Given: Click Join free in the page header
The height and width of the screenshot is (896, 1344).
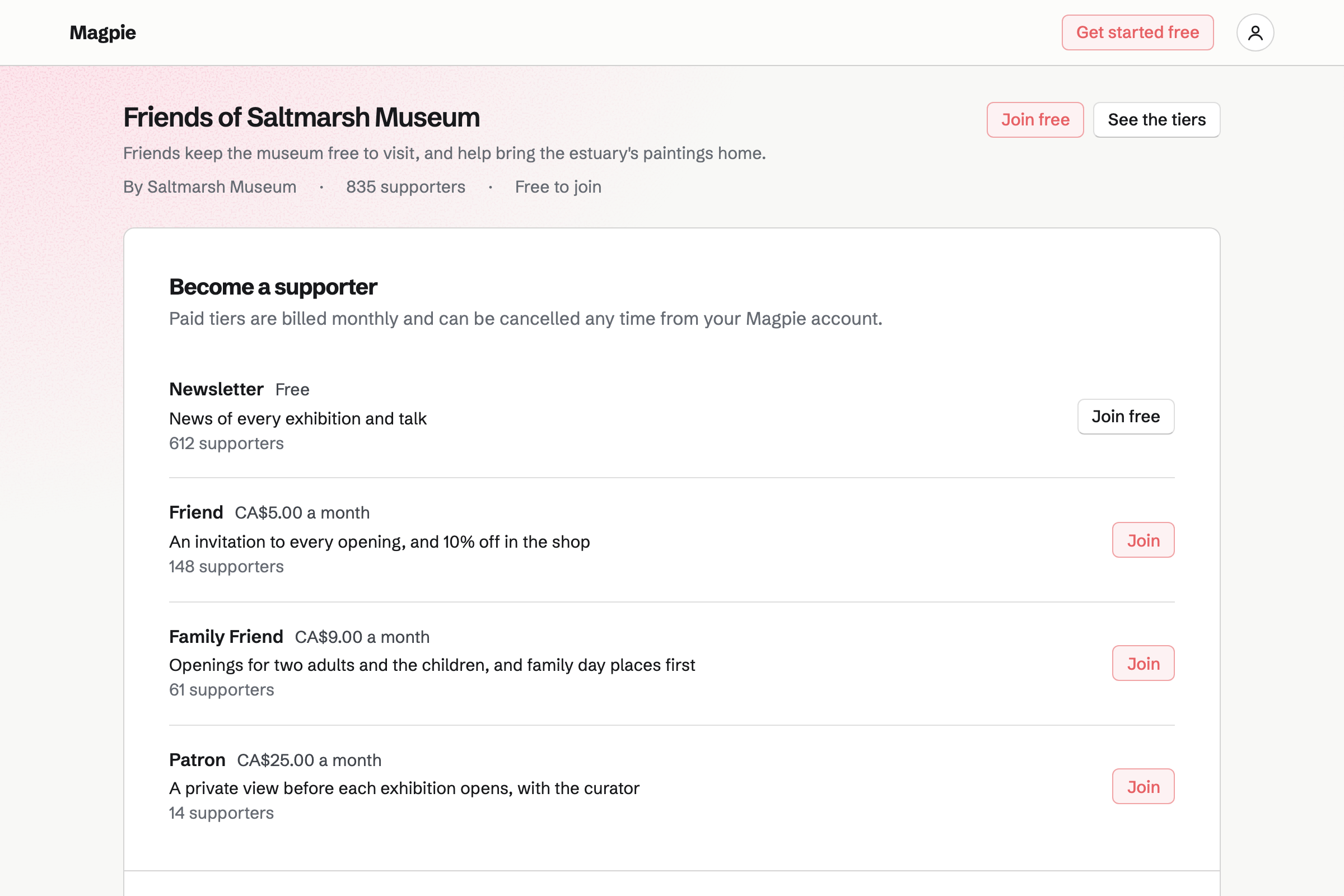Looking at the screenshot, I should coord(1035,120).
